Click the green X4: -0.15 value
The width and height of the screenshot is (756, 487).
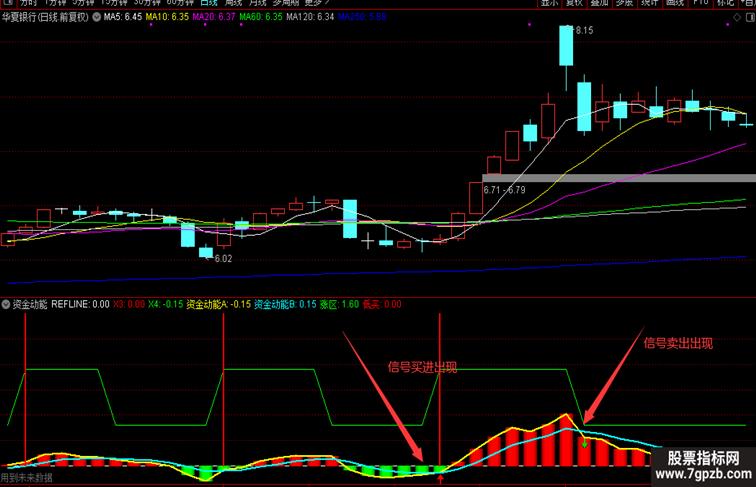[165, 305]
